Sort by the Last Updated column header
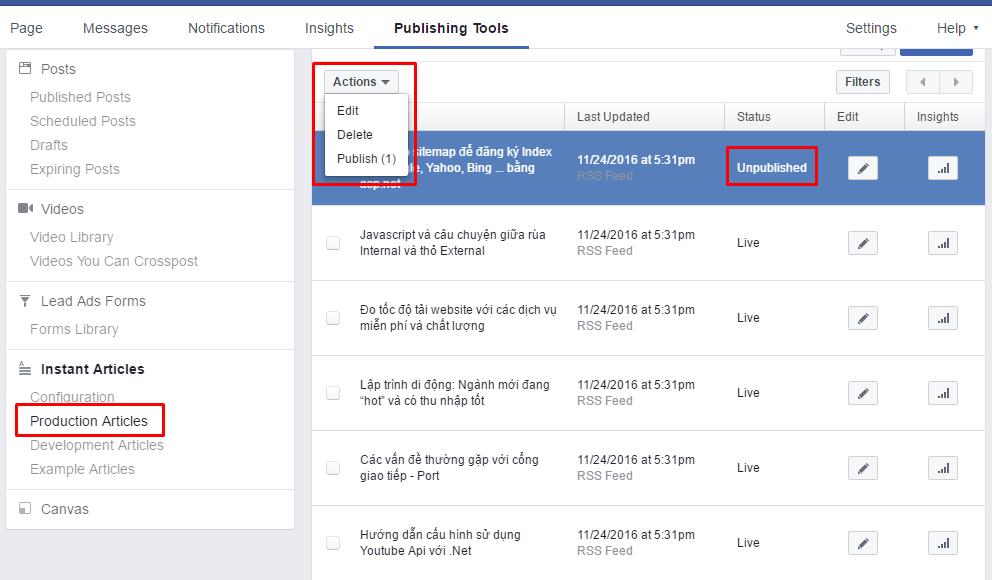The height and width of the screenshot is (580, 992). click(x=613, y=117)
